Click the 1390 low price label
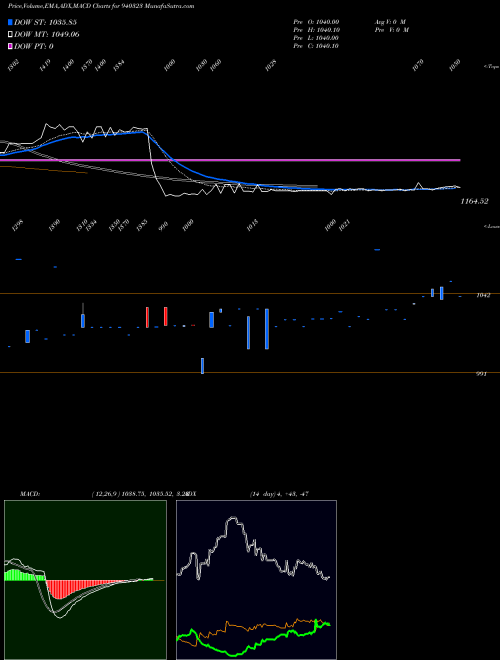Viewport: 500px width, 660px height. coord(54,226)
